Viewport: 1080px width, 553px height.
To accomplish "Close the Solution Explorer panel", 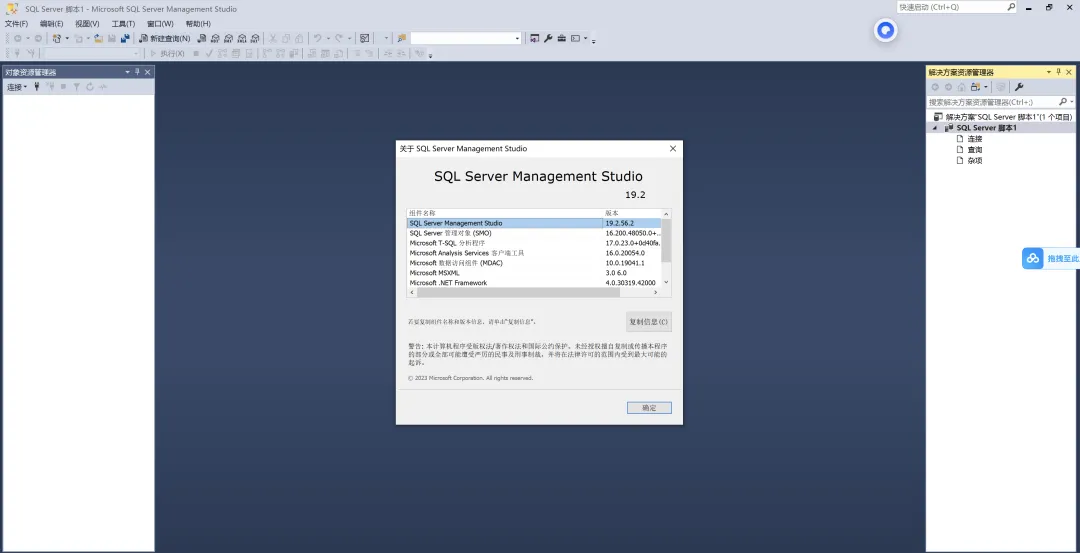I will (1070, 72).
